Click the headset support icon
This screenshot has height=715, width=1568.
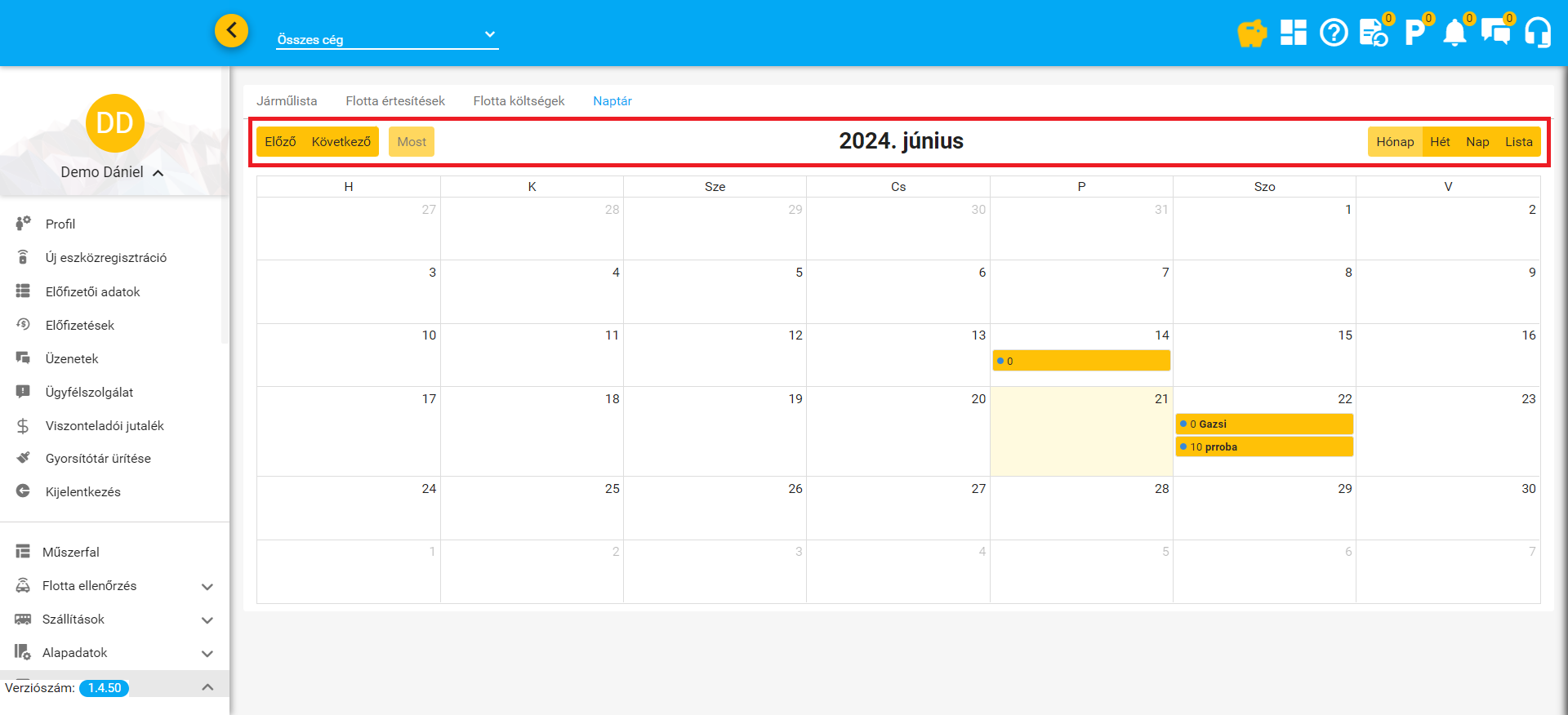tap(1538, 33)
